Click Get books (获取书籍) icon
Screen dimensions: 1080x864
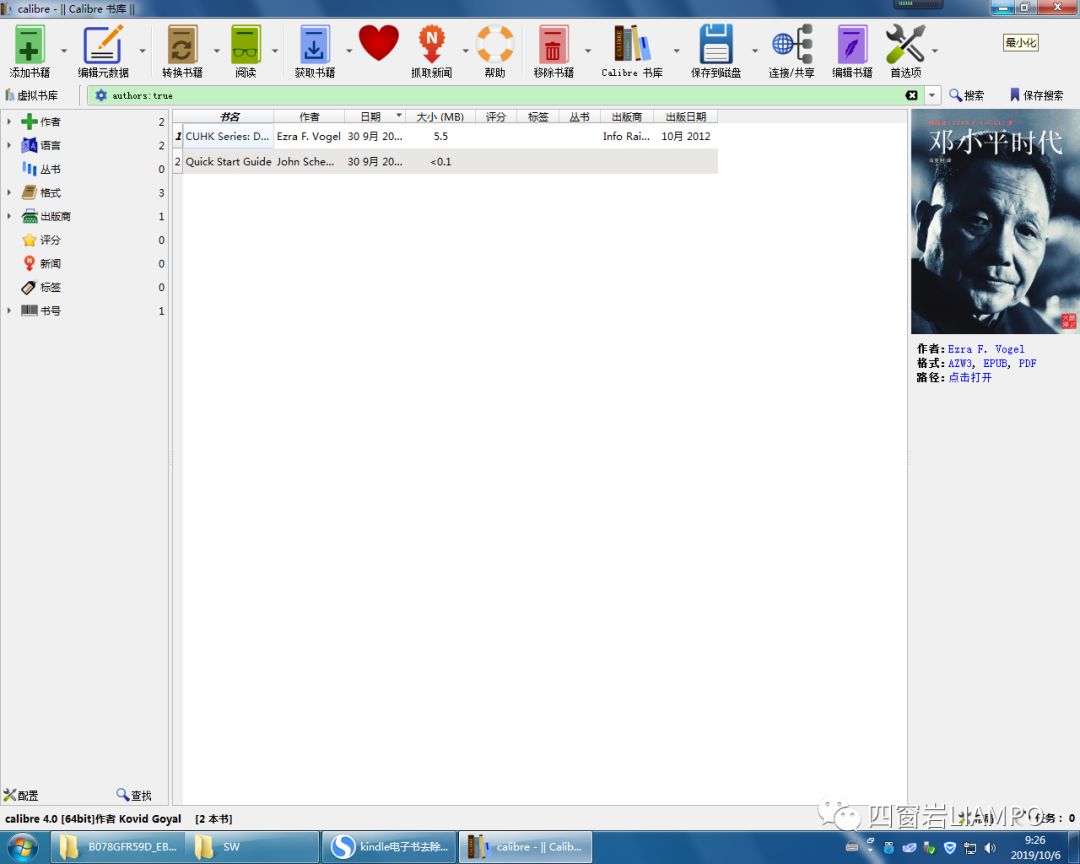314,45
